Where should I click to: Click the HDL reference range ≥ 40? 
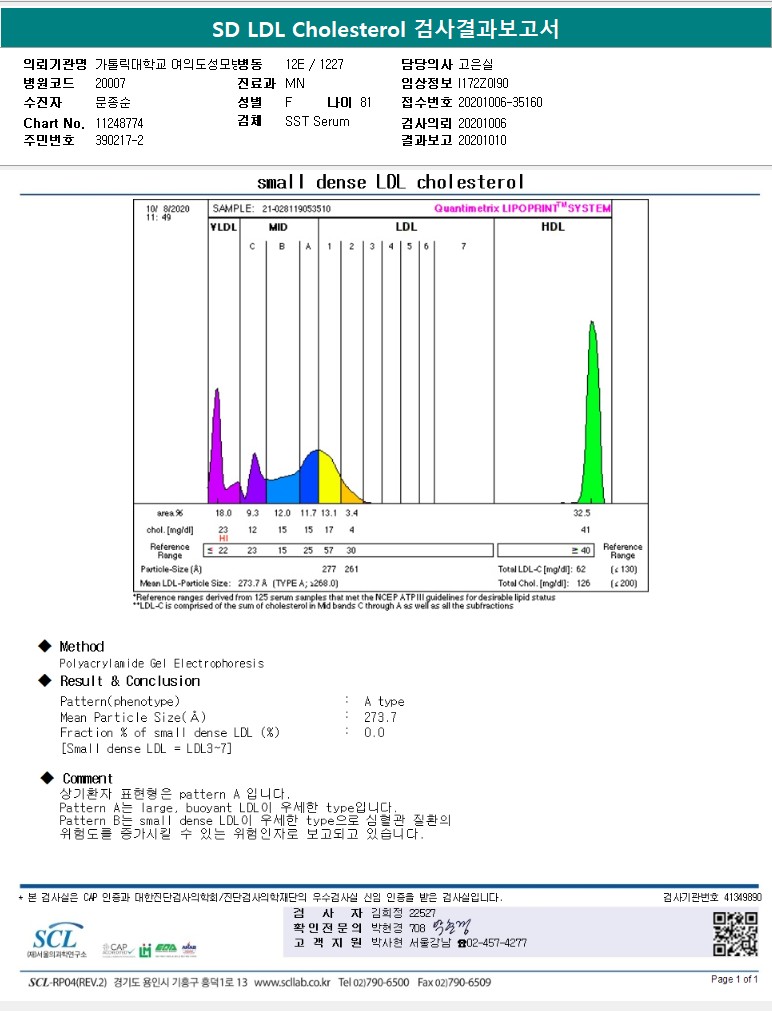pyautogui.click(x=545, y=550)
